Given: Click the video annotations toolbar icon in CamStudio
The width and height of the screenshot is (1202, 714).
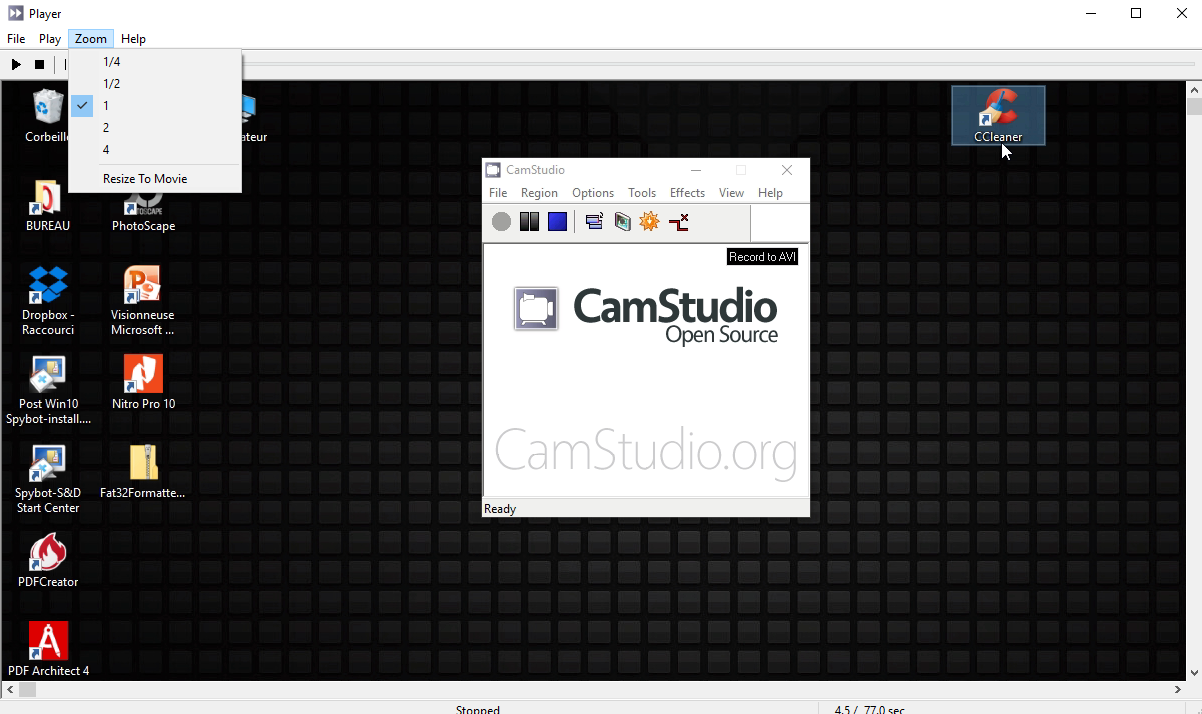Looking at the screenshot, I should pos(622,221).
